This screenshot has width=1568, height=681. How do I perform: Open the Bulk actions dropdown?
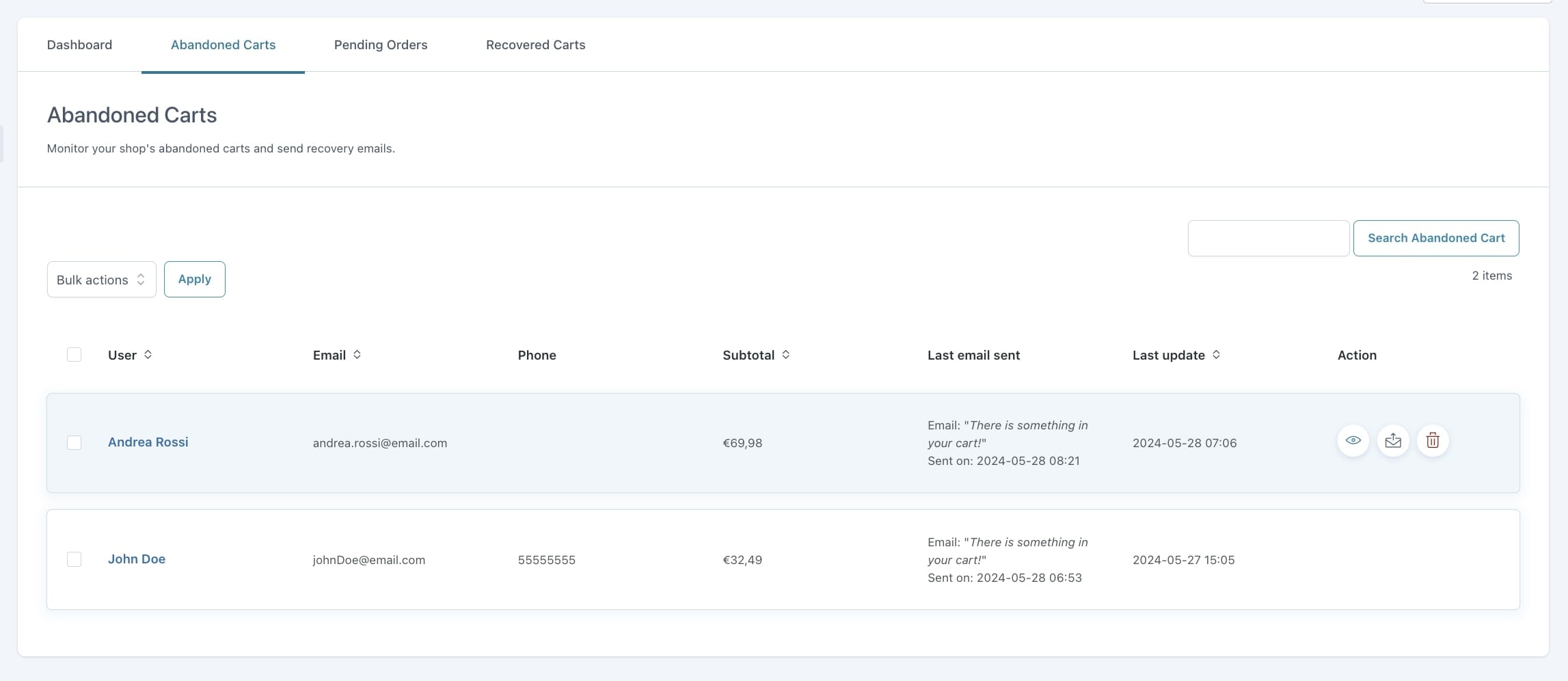101,280
